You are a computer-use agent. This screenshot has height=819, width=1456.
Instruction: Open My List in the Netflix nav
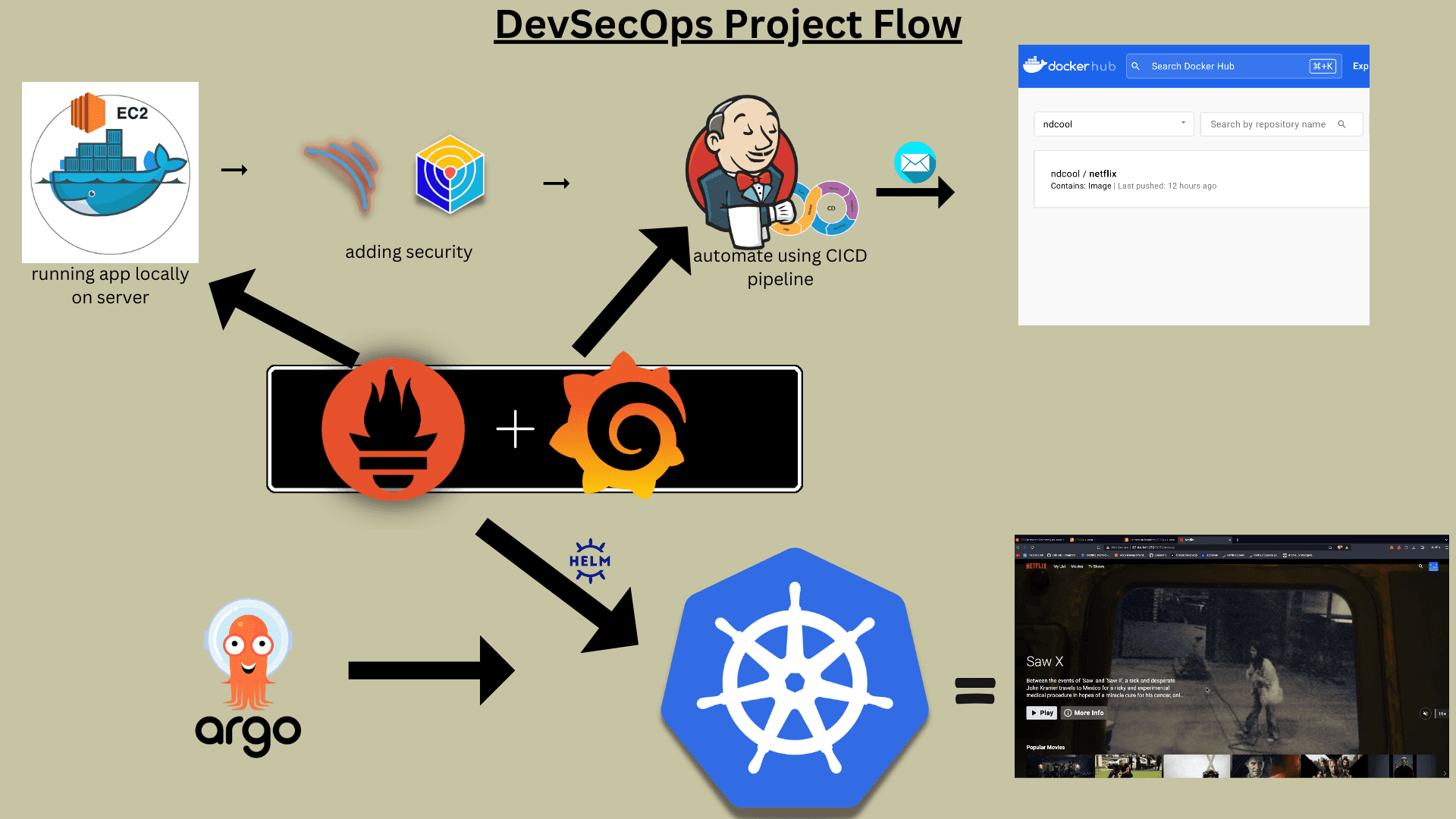click(1059, 566)
